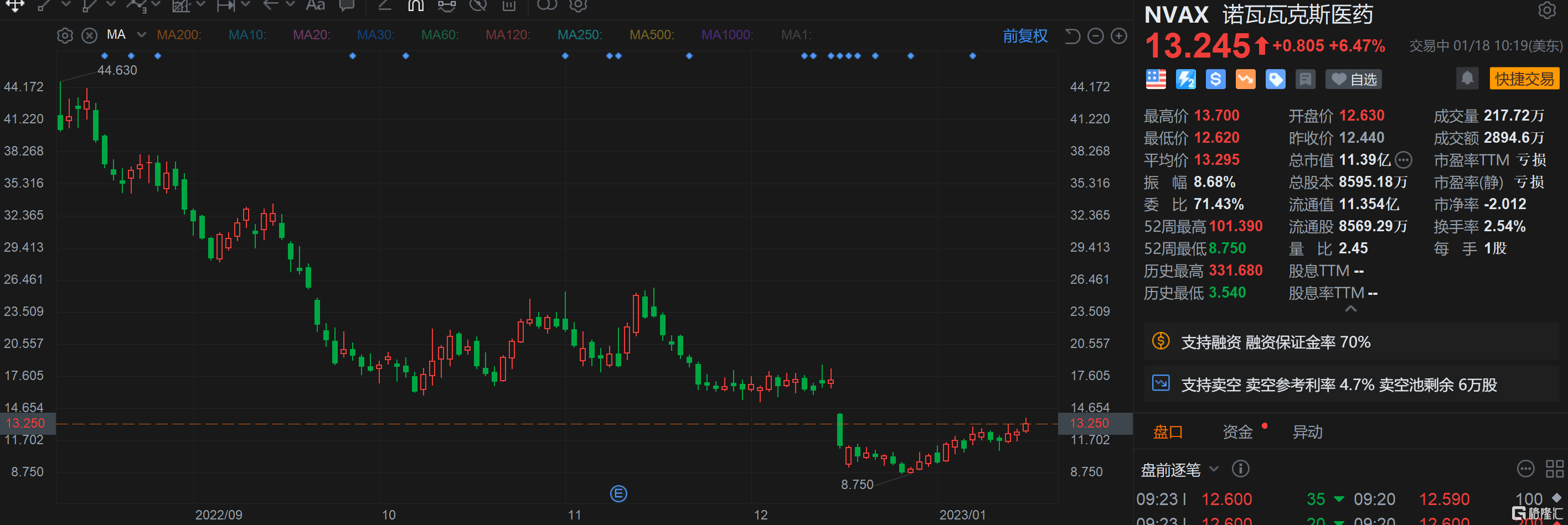The height and width of the screenshot is (525, 1568).
Task: Click the US flag market icon
Action: point(1156,79)
